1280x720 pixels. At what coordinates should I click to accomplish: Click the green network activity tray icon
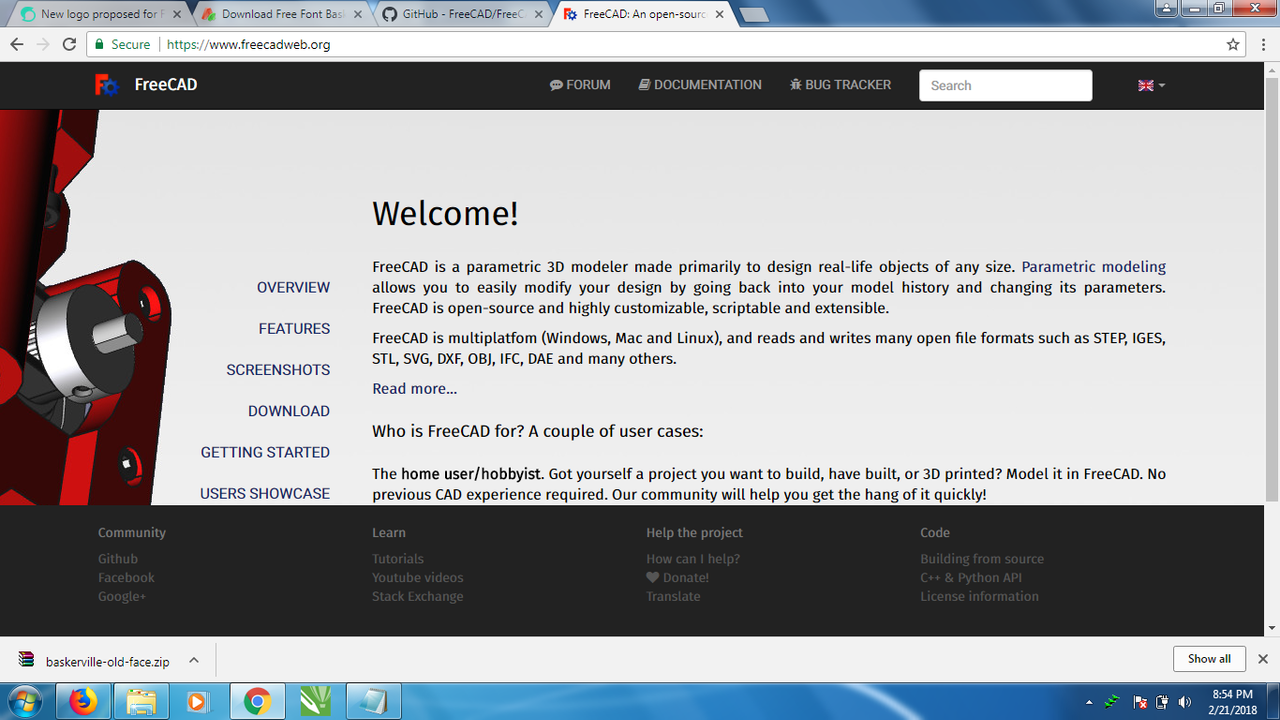click(x=1113, y=702)
